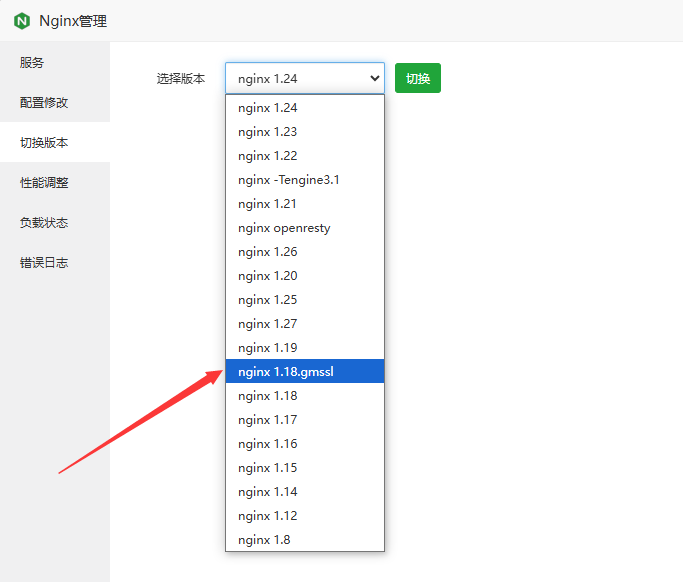The image size is (683, 582).
Task: Click the green Nginx logo icon
Action: pos(22,21)
